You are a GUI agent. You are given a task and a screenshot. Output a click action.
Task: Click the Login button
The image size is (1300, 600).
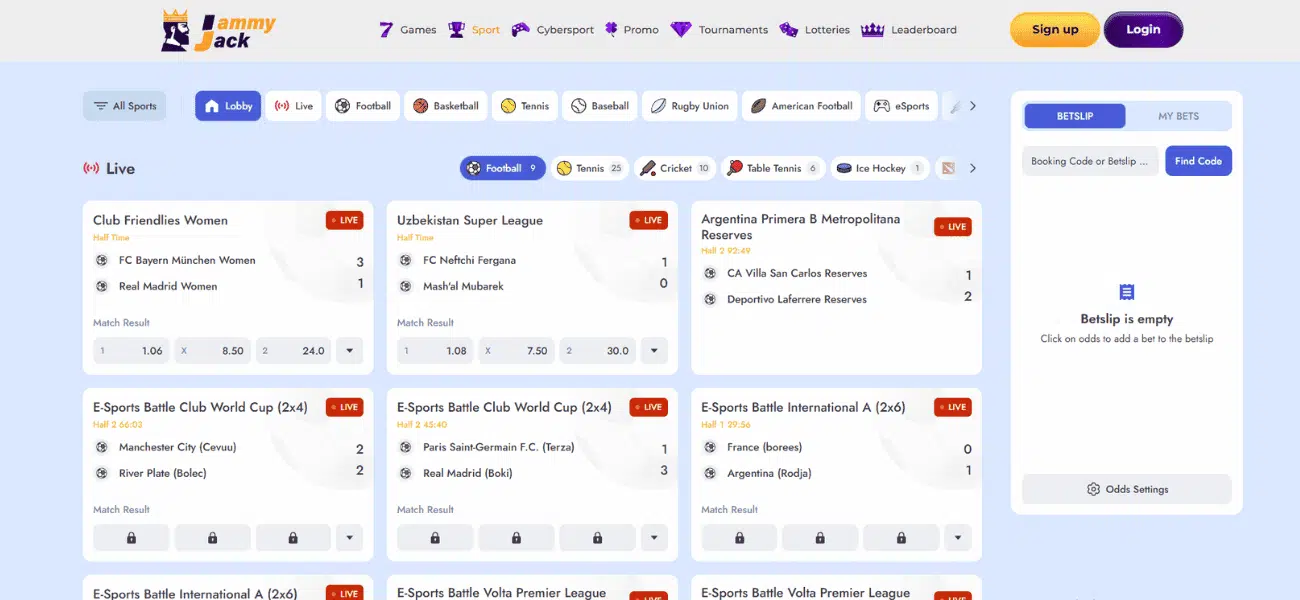coord(1143,30)
